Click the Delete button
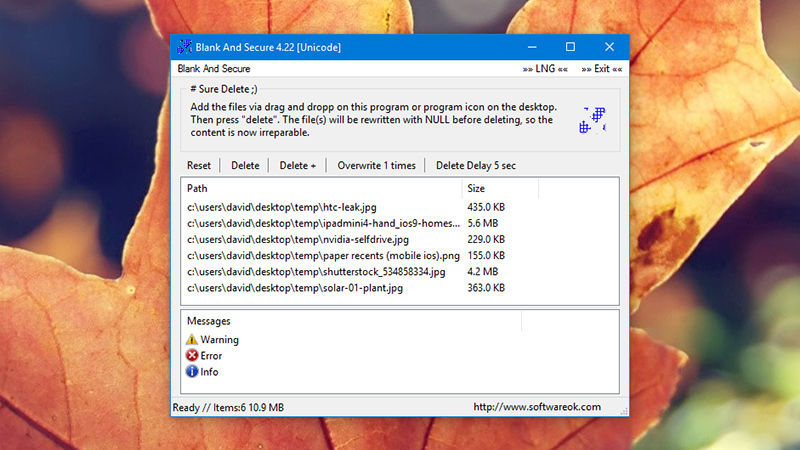 tap(245, 165)
